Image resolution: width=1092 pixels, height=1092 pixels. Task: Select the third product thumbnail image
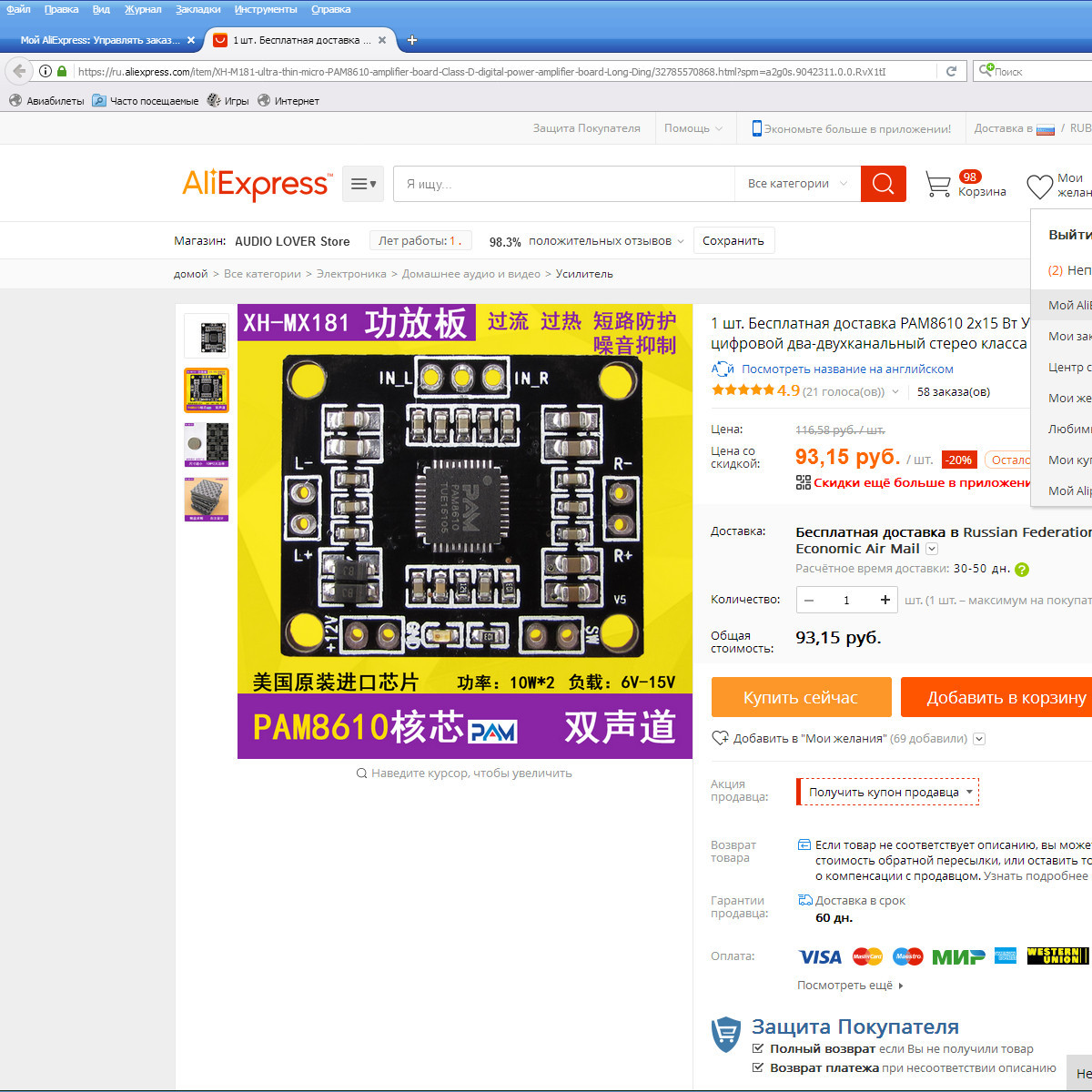pyautogui.click(x=207, y=445)
